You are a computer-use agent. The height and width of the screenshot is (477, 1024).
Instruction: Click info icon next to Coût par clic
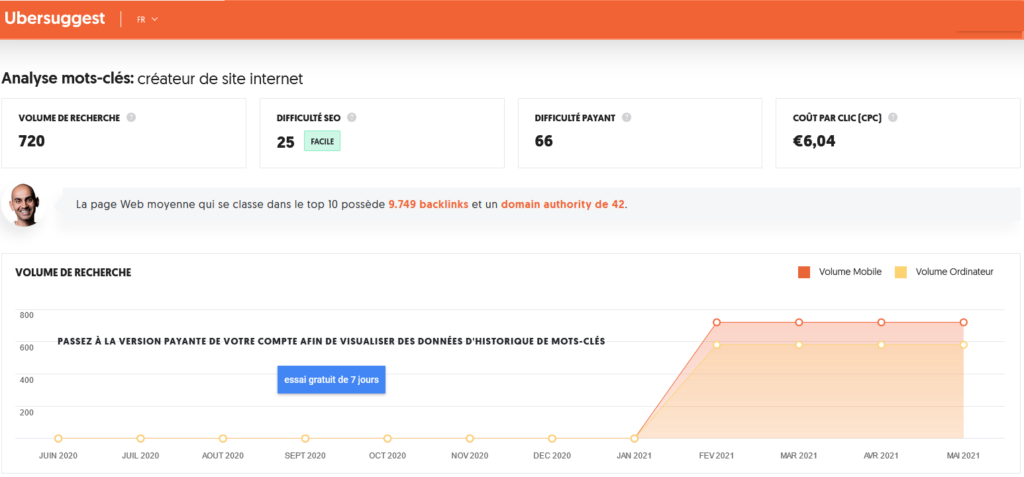(893, 118)
